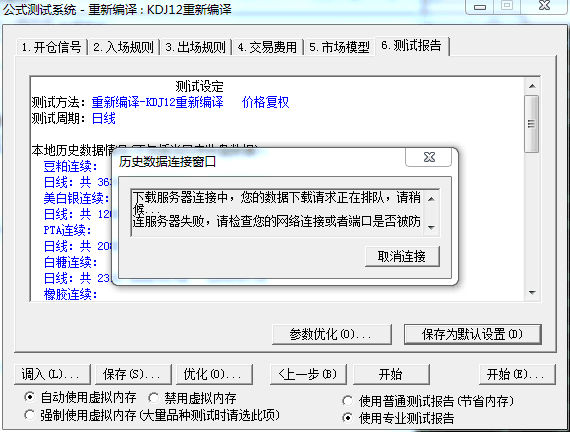Click the 取消连接 button
This screenshot has width=570, height=432.
pyautogui.click(x=402, y=257)
